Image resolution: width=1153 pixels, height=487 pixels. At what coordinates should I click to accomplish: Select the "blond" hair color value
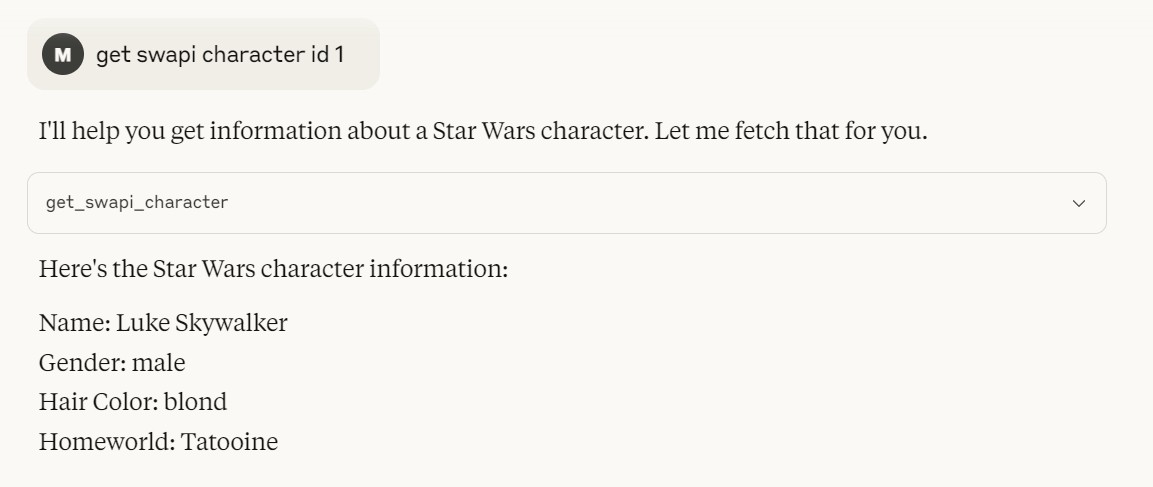coord(196,402)
